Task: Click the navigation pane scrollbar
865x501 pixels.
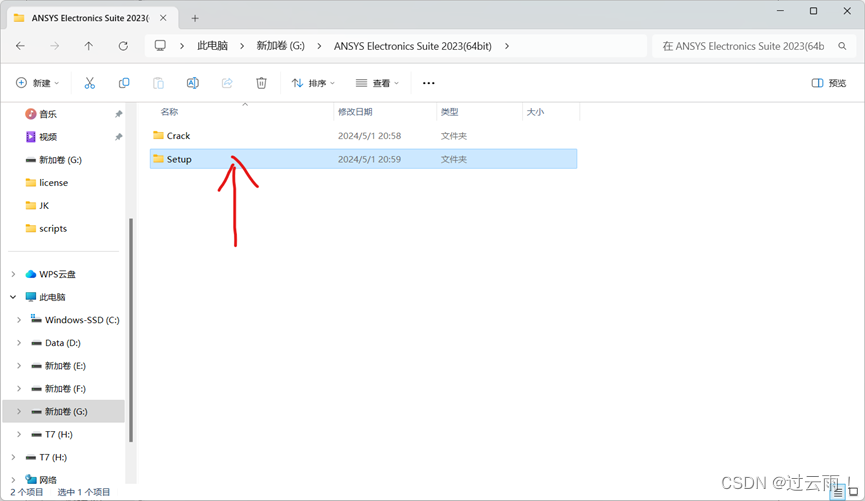Action: point(131,330)
